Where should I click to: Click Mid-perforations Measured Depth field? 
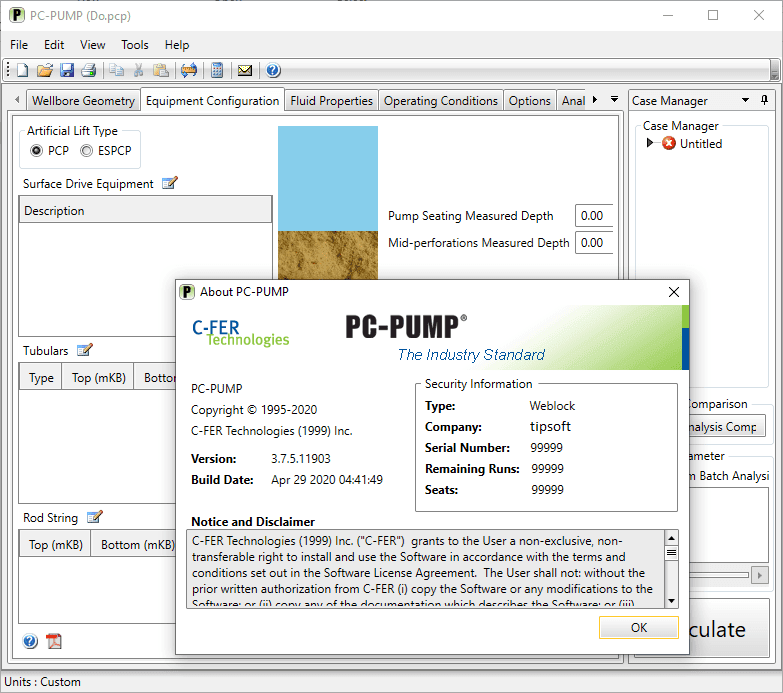594,243
